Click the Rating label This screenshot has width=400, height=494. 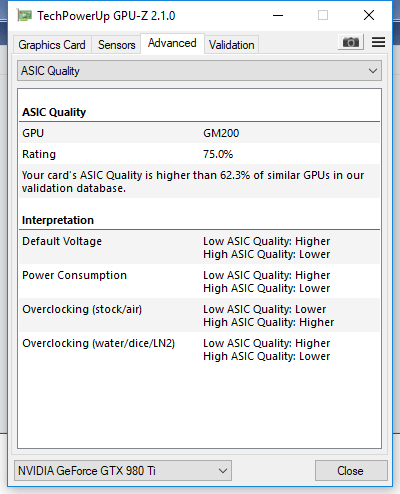pos(39,154)
